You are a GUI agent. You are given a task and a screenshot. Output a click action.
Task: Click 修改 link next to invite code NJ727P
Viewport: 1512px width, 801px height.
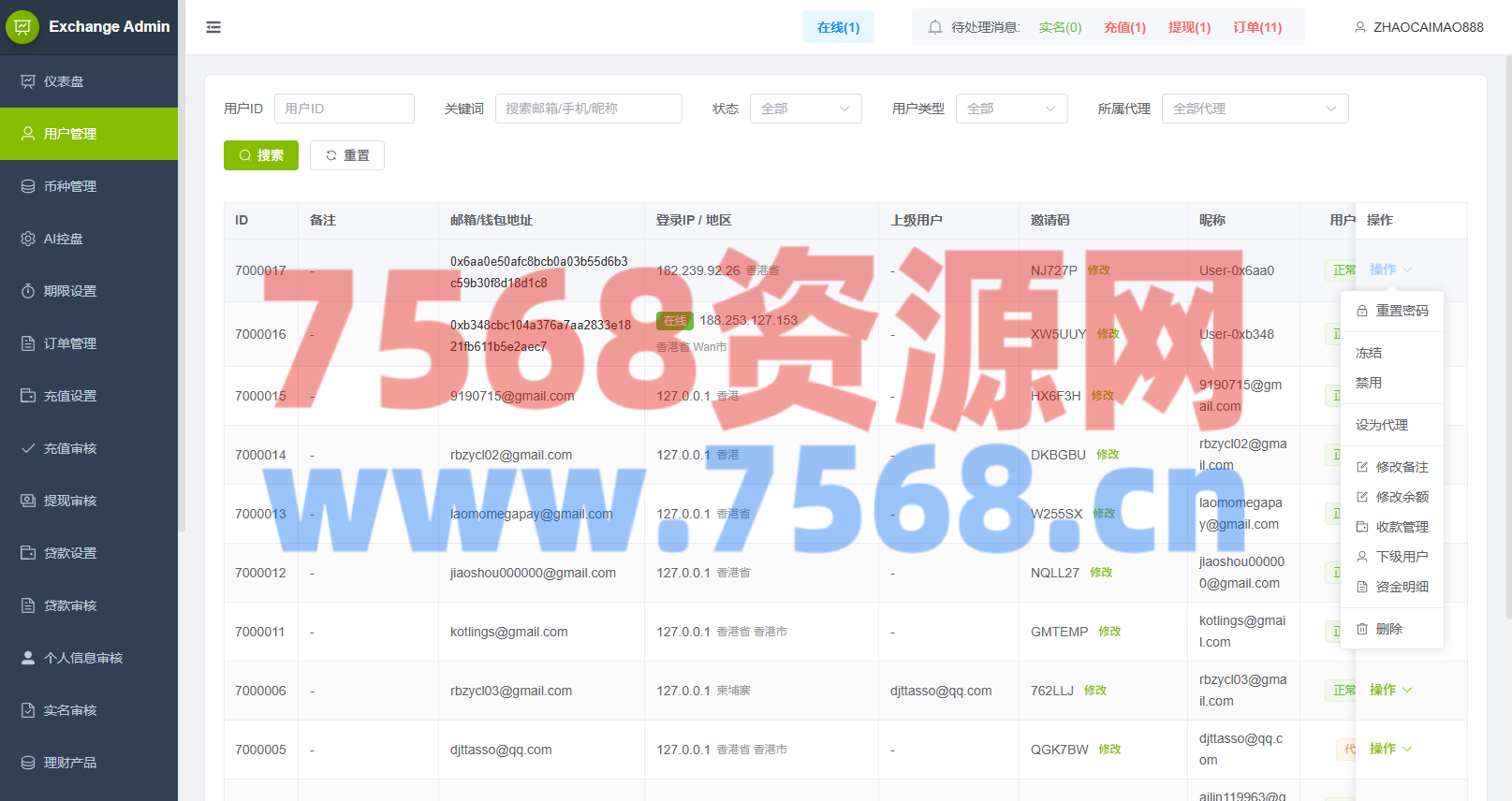tap(1098, 270)
